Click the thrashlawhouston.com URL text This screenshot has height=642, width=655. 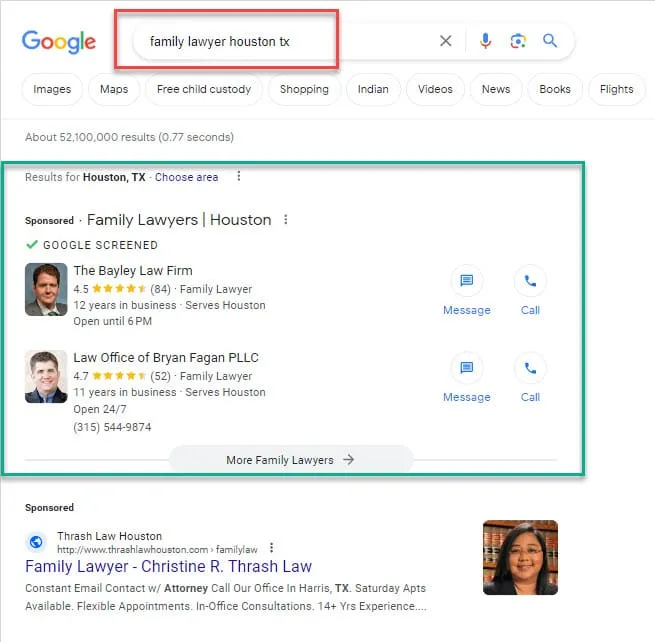(157, 550)
